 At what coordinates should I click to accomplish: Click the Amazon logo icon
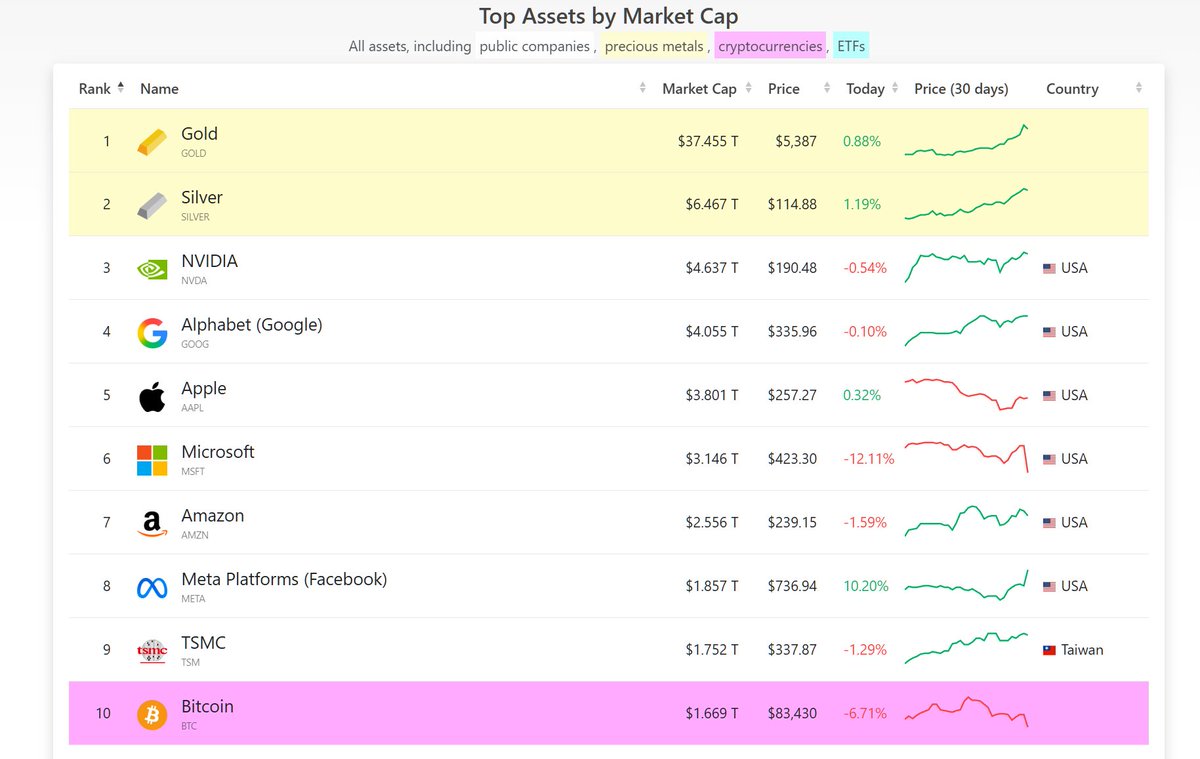(x=151, y=522)
